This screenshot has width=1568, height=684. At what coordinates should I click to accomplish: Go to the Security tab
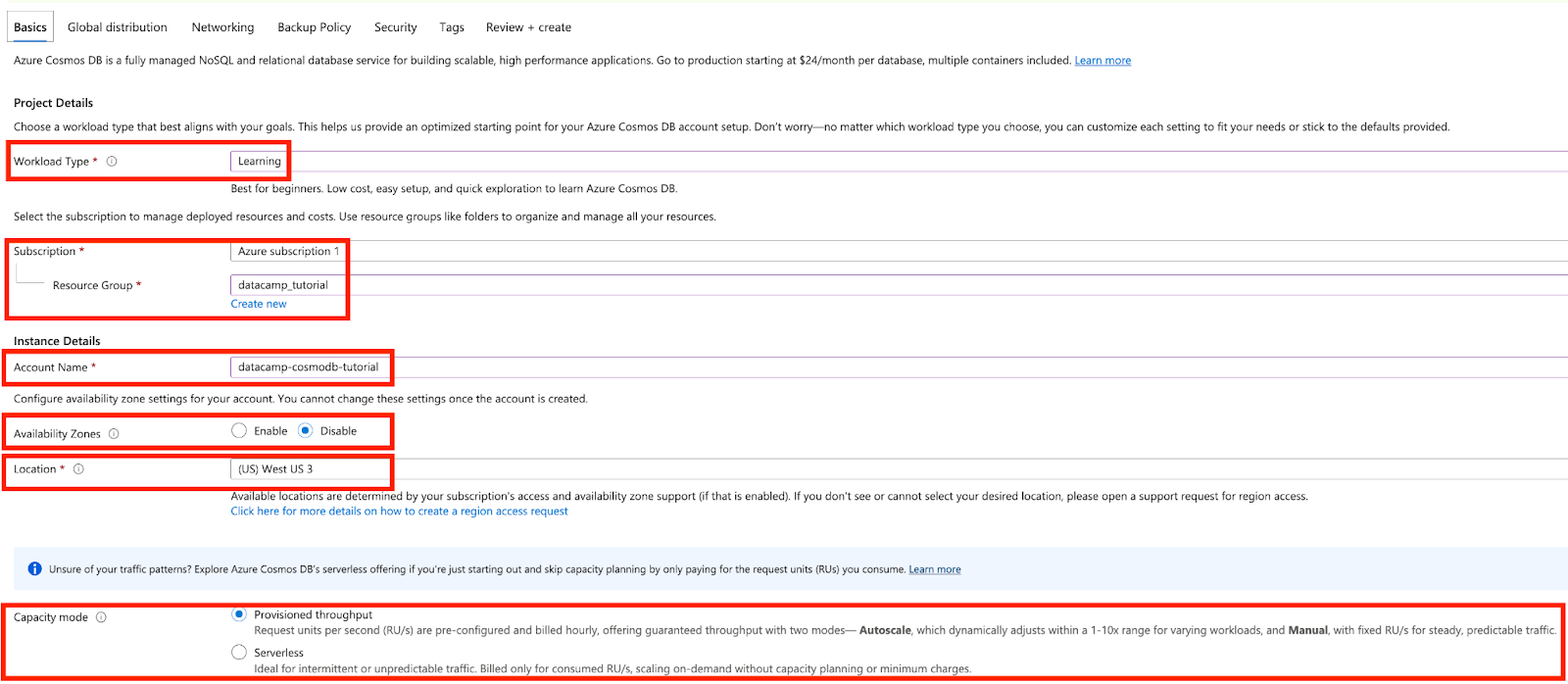coord(396,27)
